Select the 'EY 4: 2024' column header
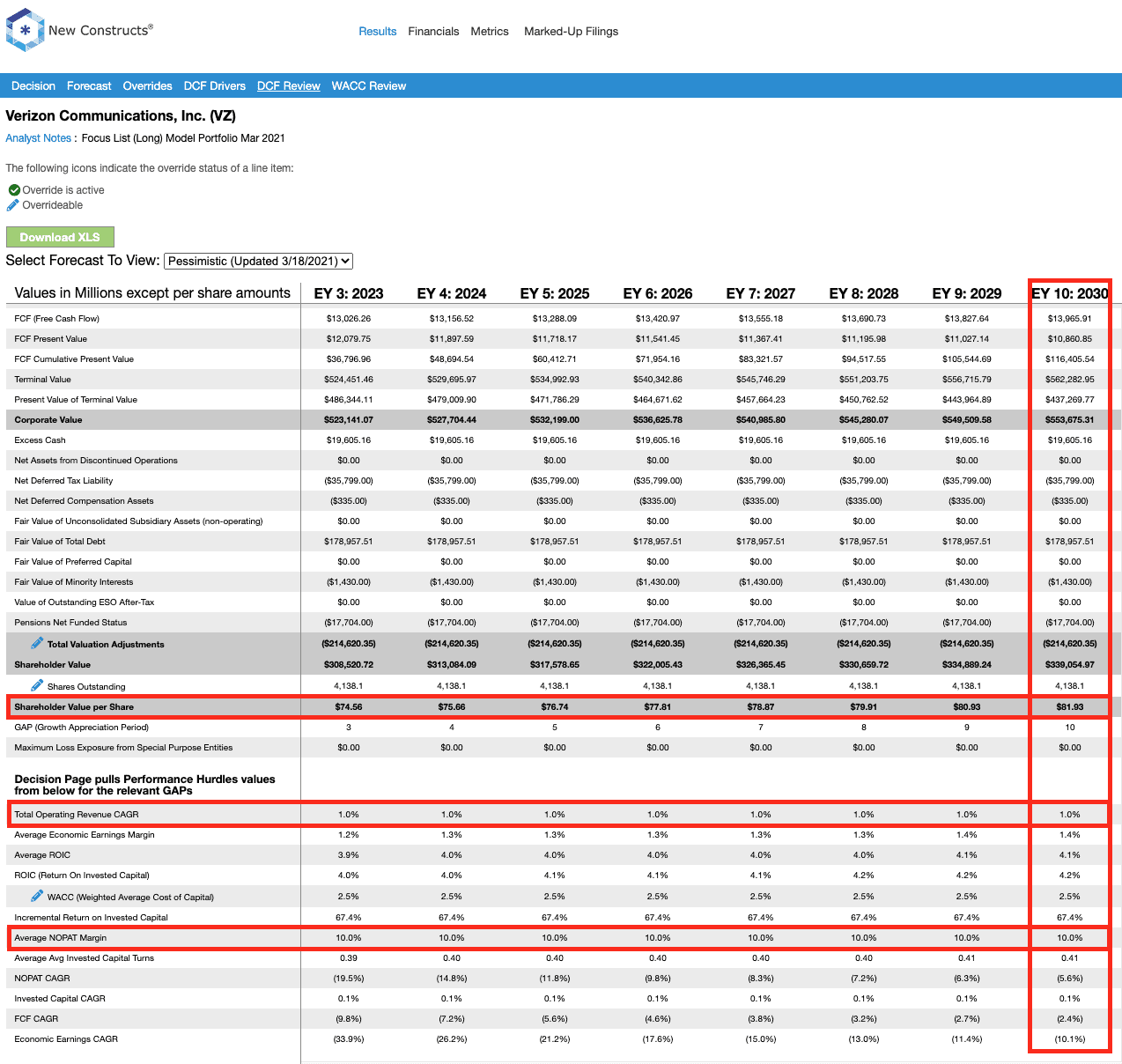Viewport: 1122px width, 1064px height. point(452,293)
